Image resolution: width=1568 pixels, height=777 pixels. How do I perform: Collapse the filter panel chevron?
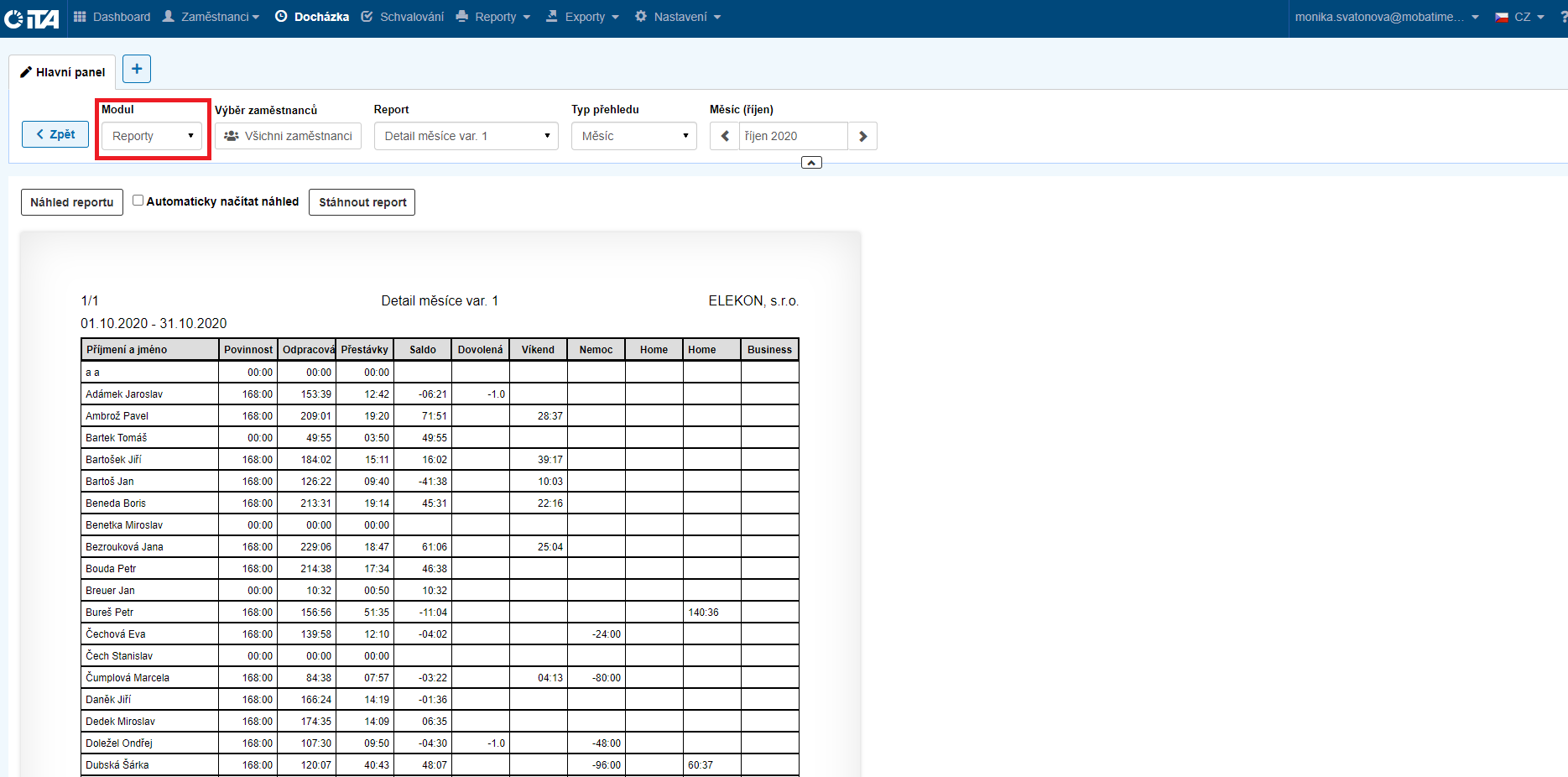coord(811,163)
